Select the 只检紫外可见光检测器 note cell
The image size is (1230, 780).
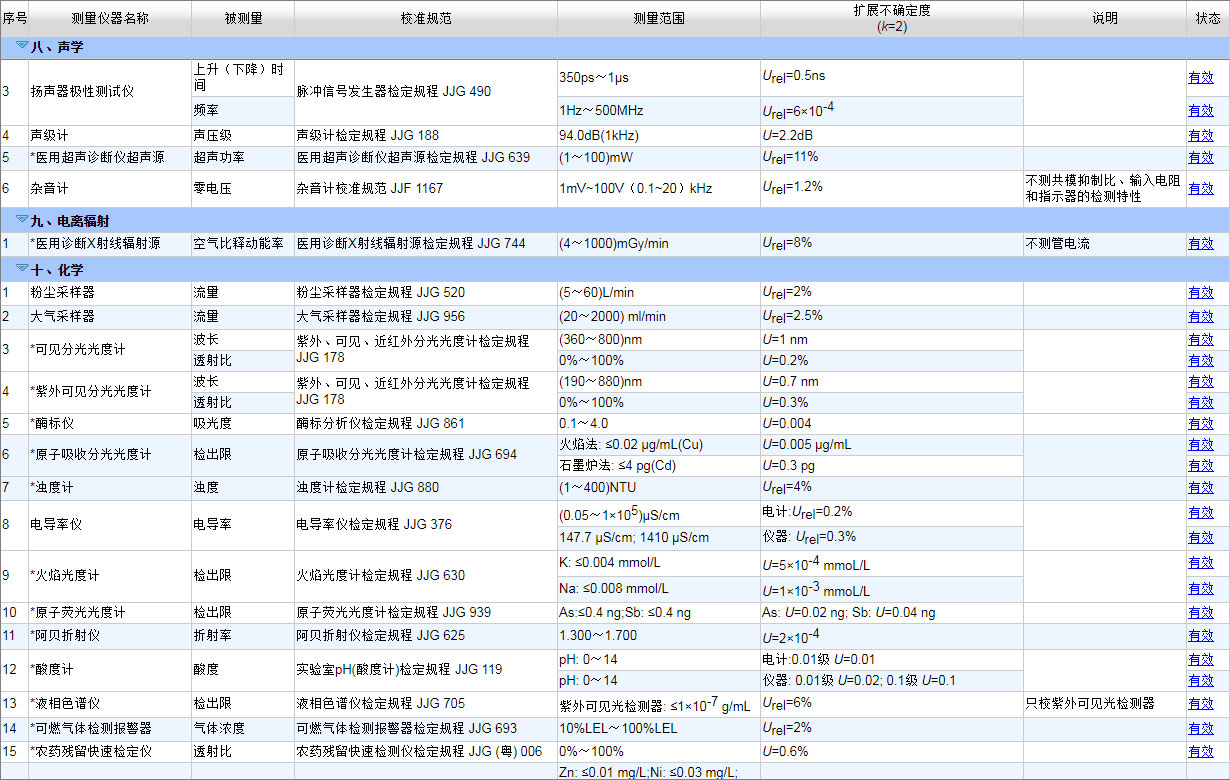pyautogui.click(x=1104, y=704)
